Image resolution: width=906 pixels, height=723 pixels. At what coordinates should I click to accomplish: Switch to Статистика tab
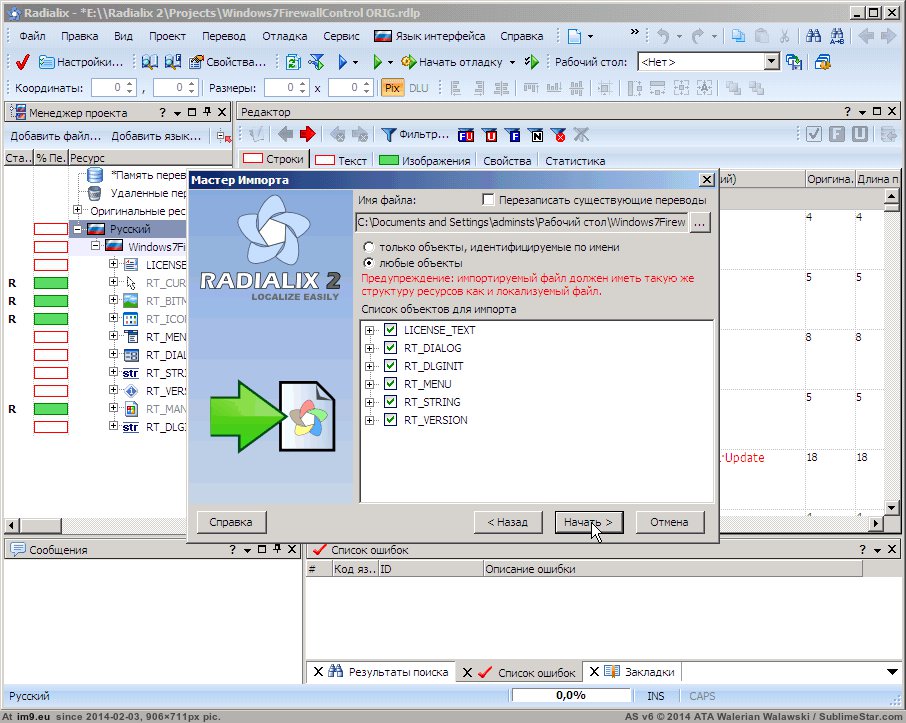(x=575, y=161)
